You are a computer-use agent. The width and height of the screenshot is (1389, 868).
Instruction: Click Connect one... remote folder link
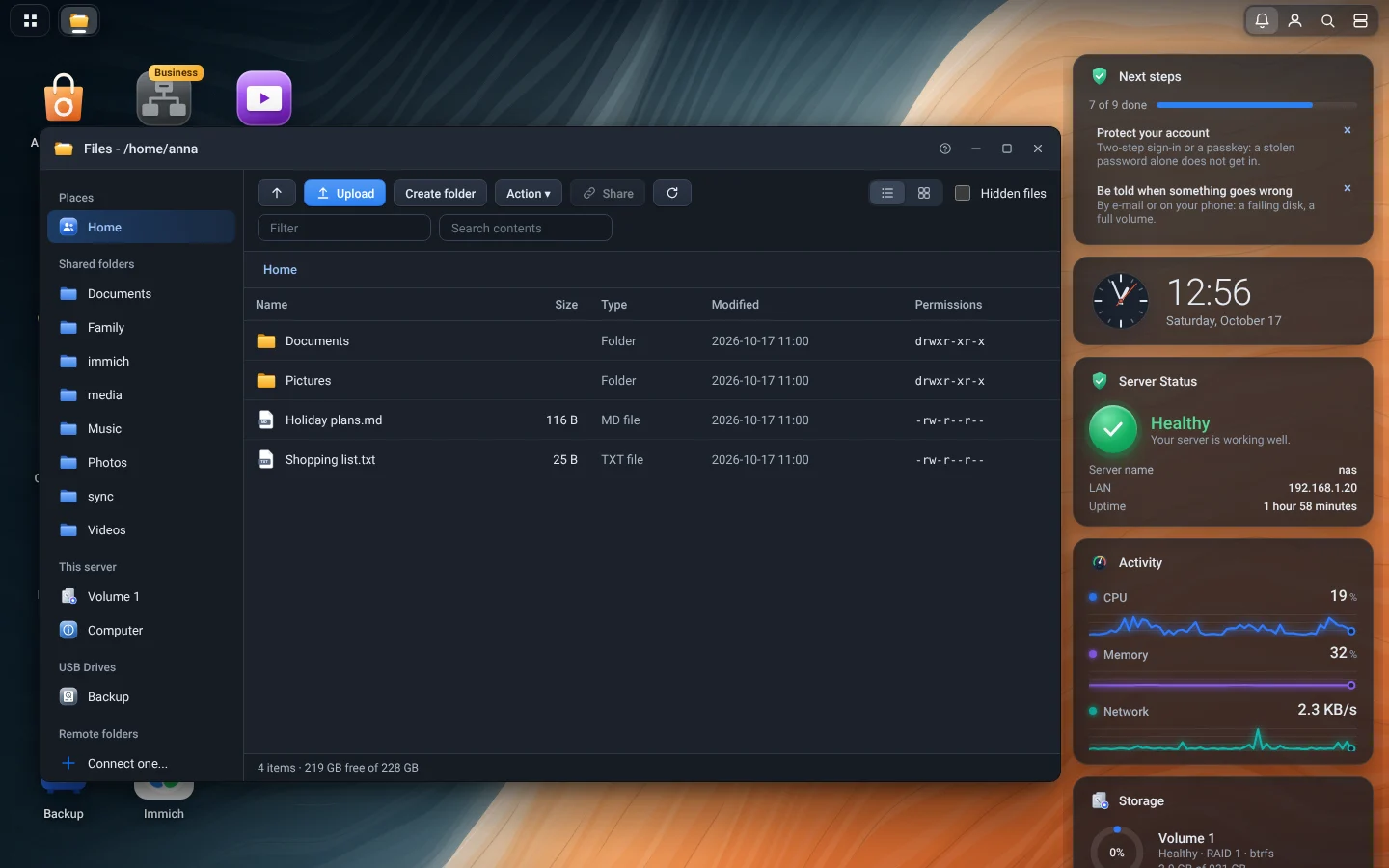(141, 763)
